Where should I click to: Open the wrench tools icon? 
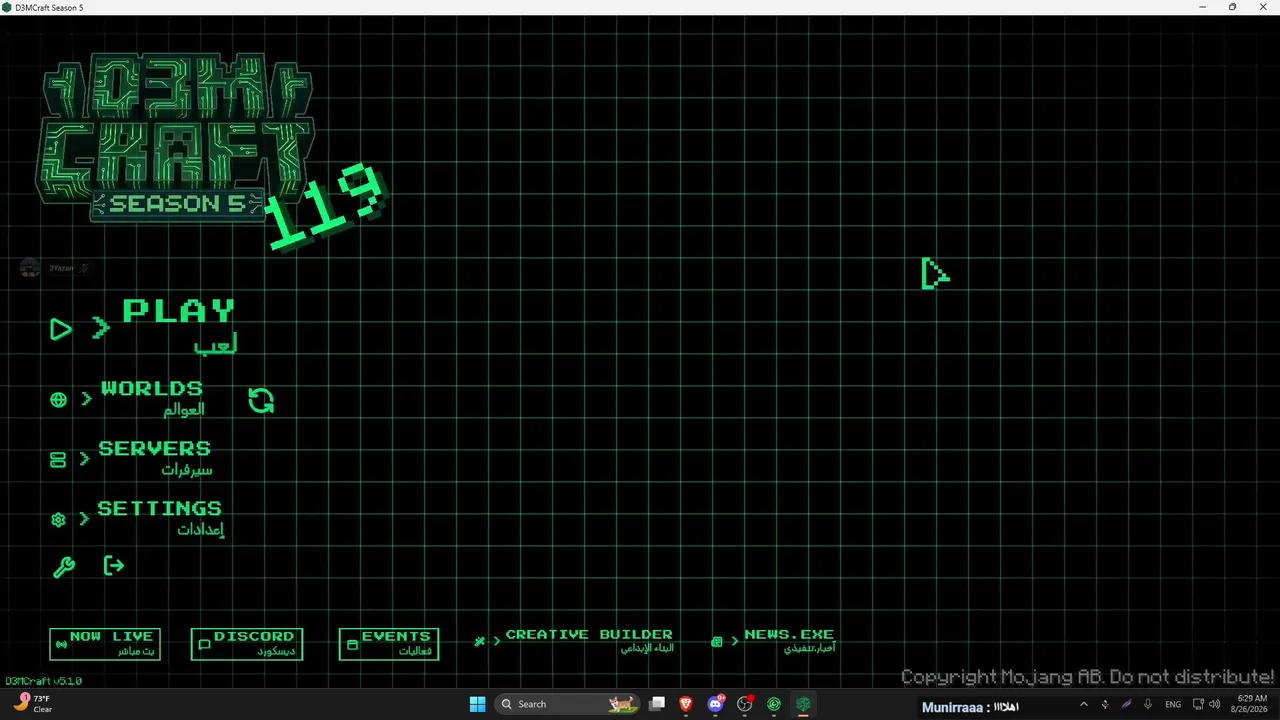tap(63, 567)
